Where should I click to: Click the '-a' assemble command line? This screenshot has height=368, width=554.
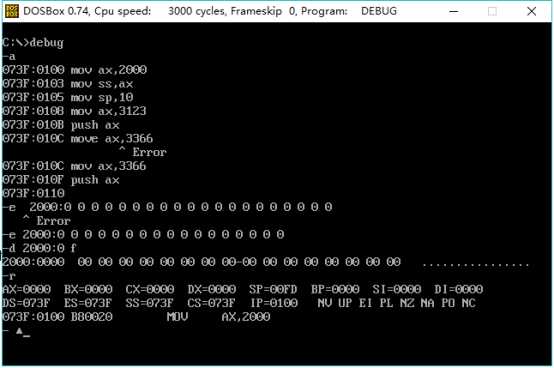click(x=9, y=57)
